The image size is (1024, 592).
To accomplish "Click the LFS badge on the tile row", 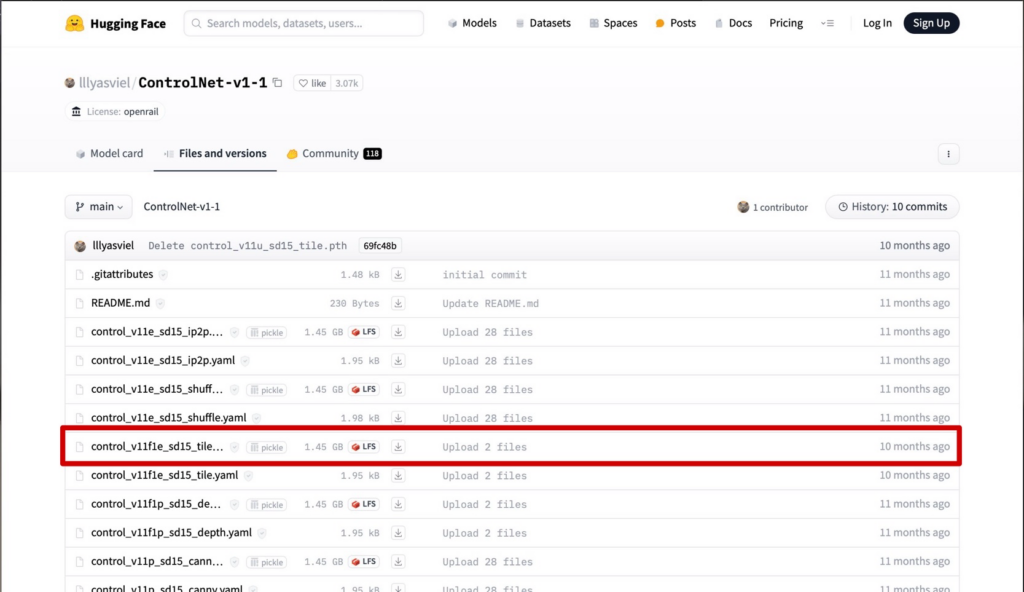I will (364, 447).
